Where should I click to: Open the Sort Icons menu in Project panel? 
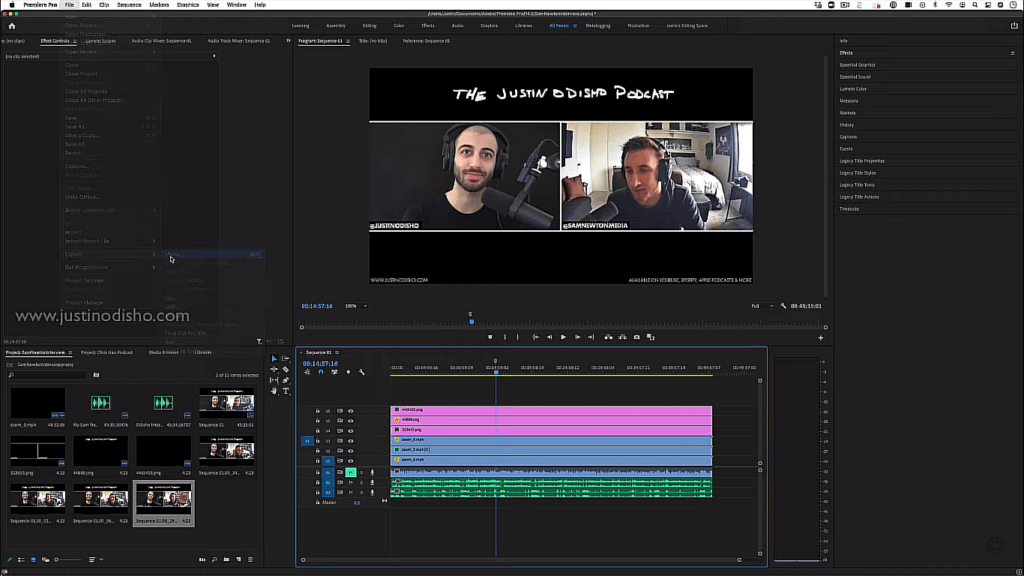[x=93, y=560]
